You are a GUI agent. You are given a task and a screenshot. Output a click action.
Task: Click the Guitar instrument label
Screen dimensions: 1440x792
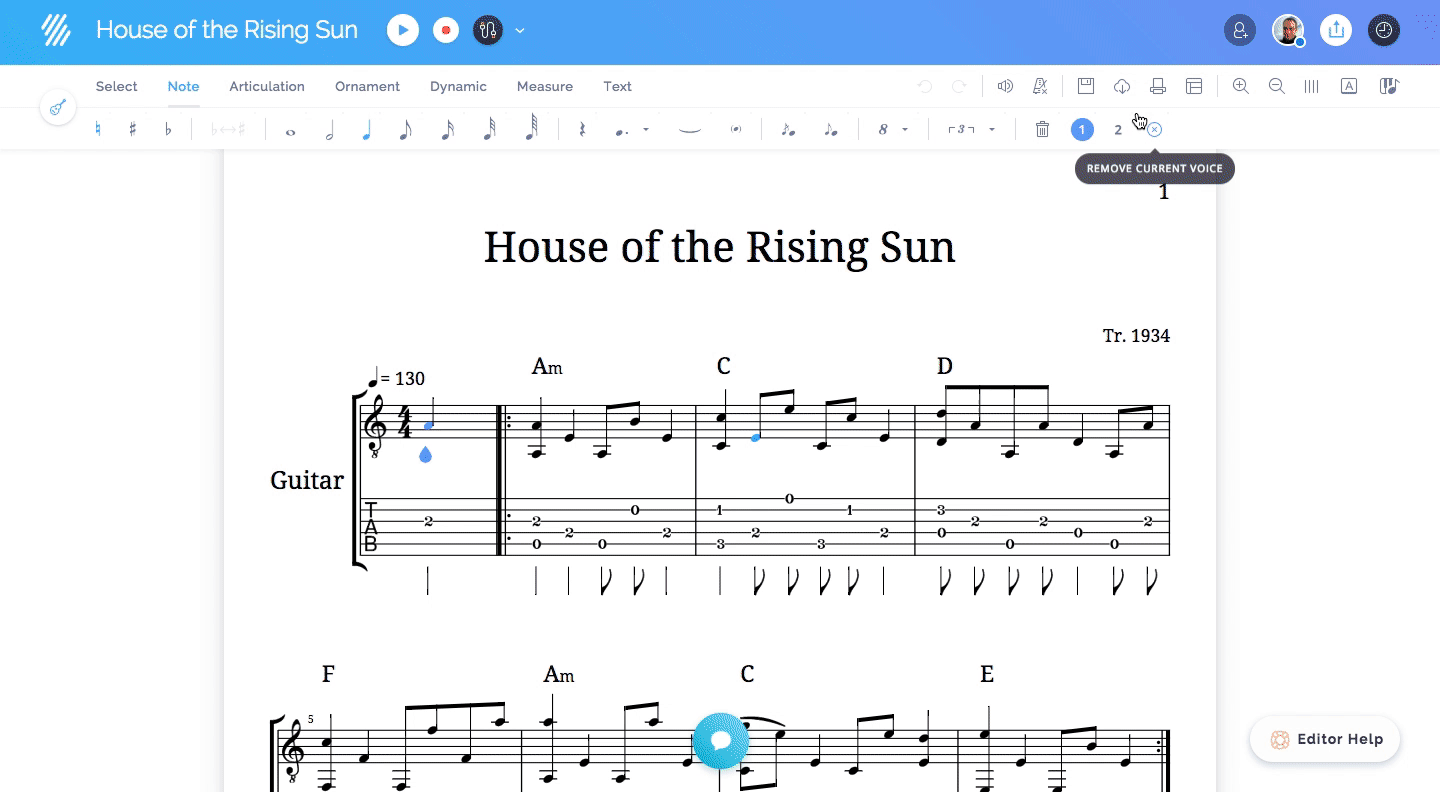point(307,480)
